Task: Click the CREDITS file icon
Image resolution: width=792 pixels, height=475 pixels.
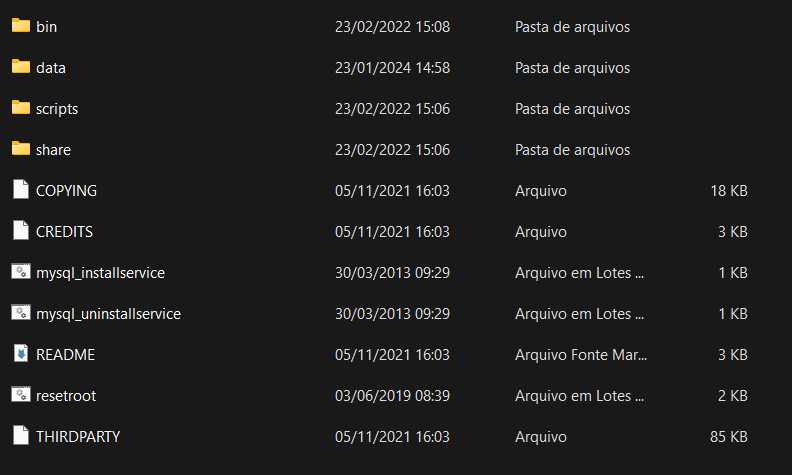Action: click(x=21, y=230)
